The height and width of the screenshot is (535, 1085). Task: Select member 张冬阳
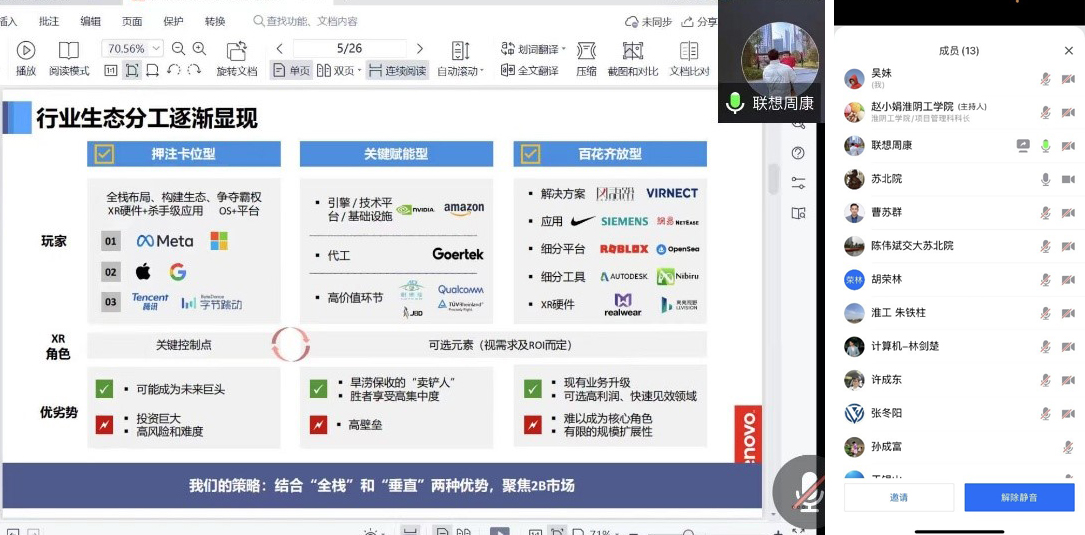click(959, 413)
